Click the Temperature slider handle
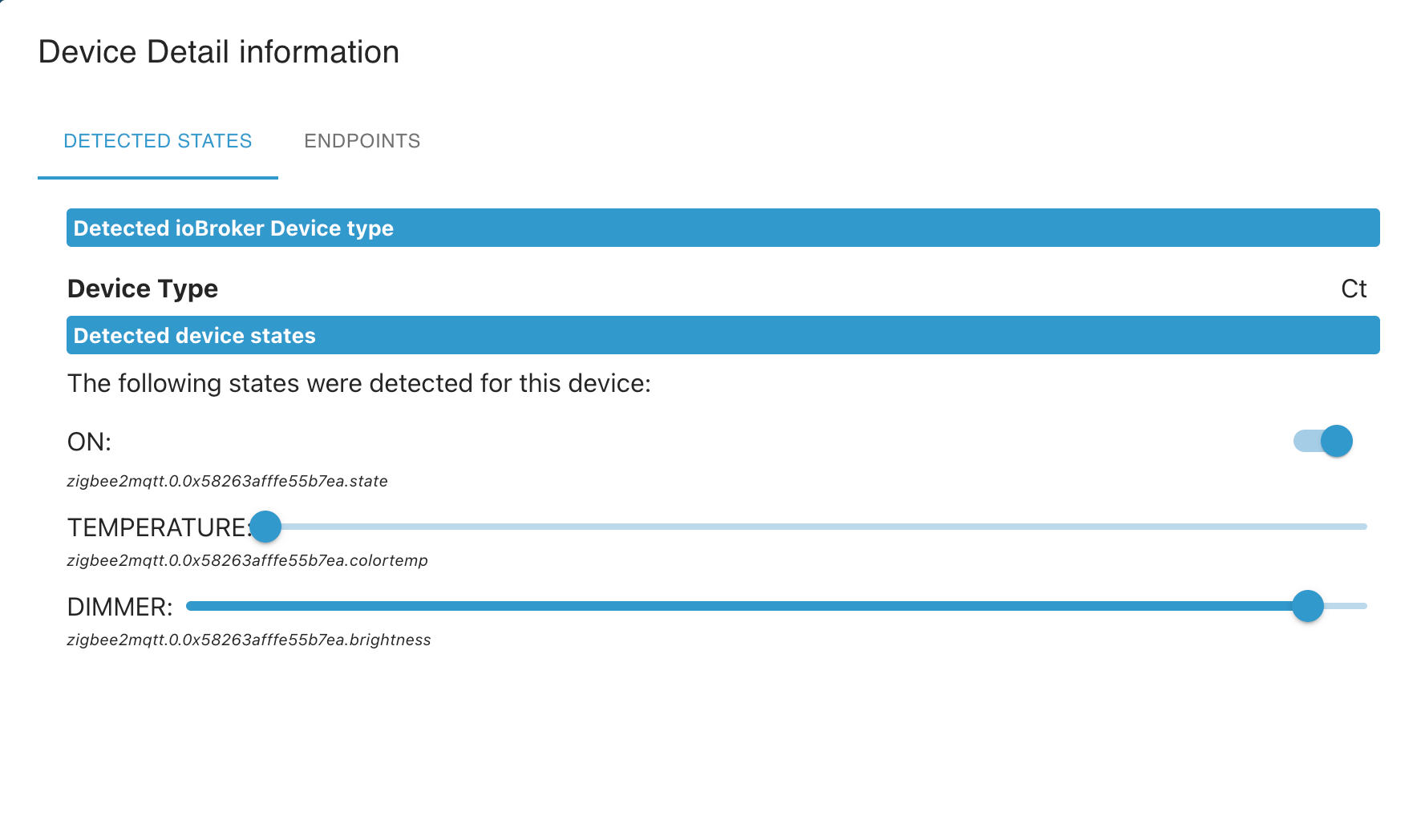1421x840 pixels. coord(265,527)
